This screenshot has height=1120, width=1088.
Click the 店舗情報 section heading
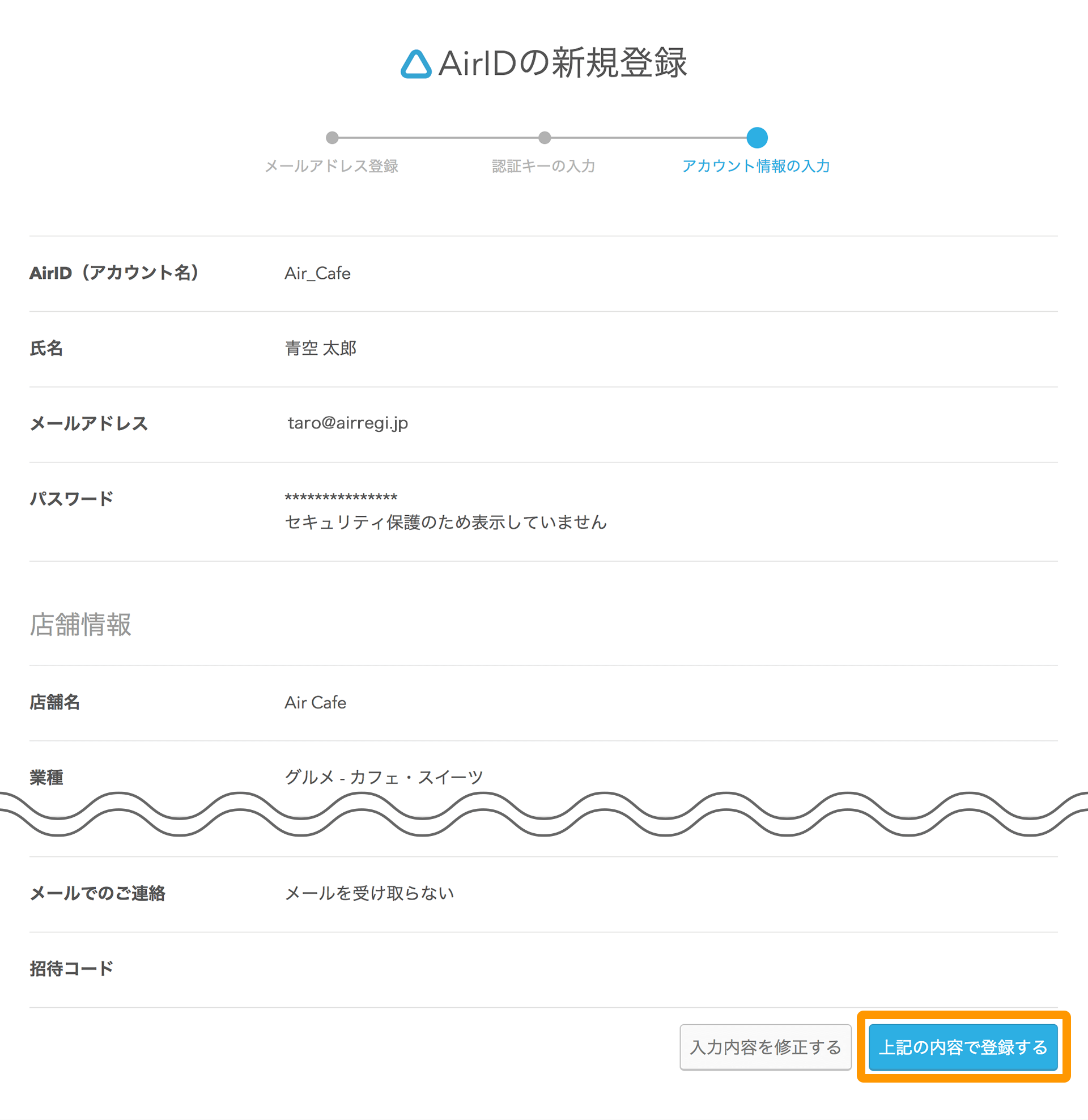pos(80,624)
